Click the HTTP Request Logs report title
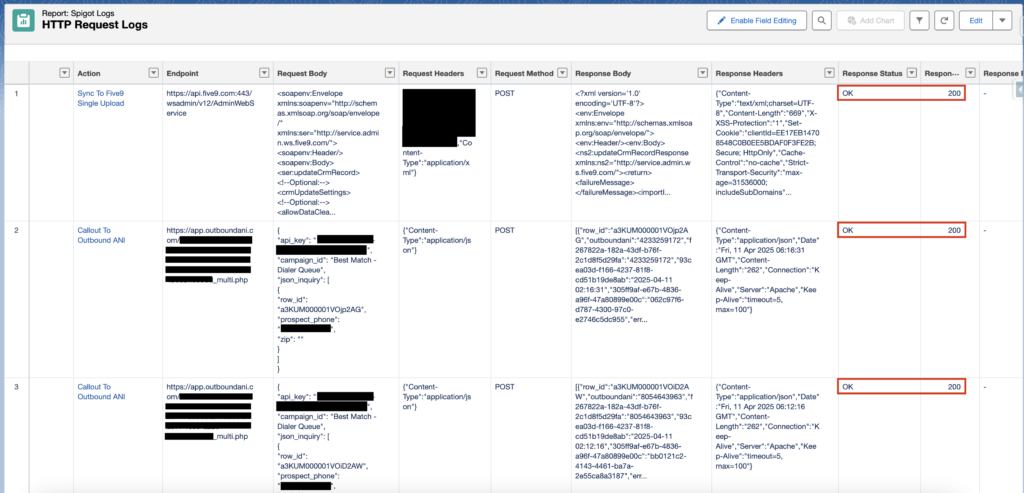1024x493 pixels. (x=95, y=25)
